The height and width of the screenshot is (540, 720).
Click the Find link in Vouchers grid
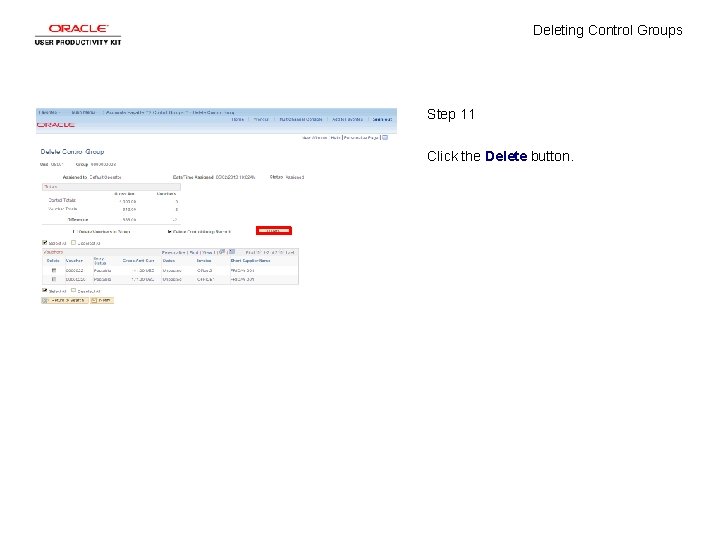(194, 253)
